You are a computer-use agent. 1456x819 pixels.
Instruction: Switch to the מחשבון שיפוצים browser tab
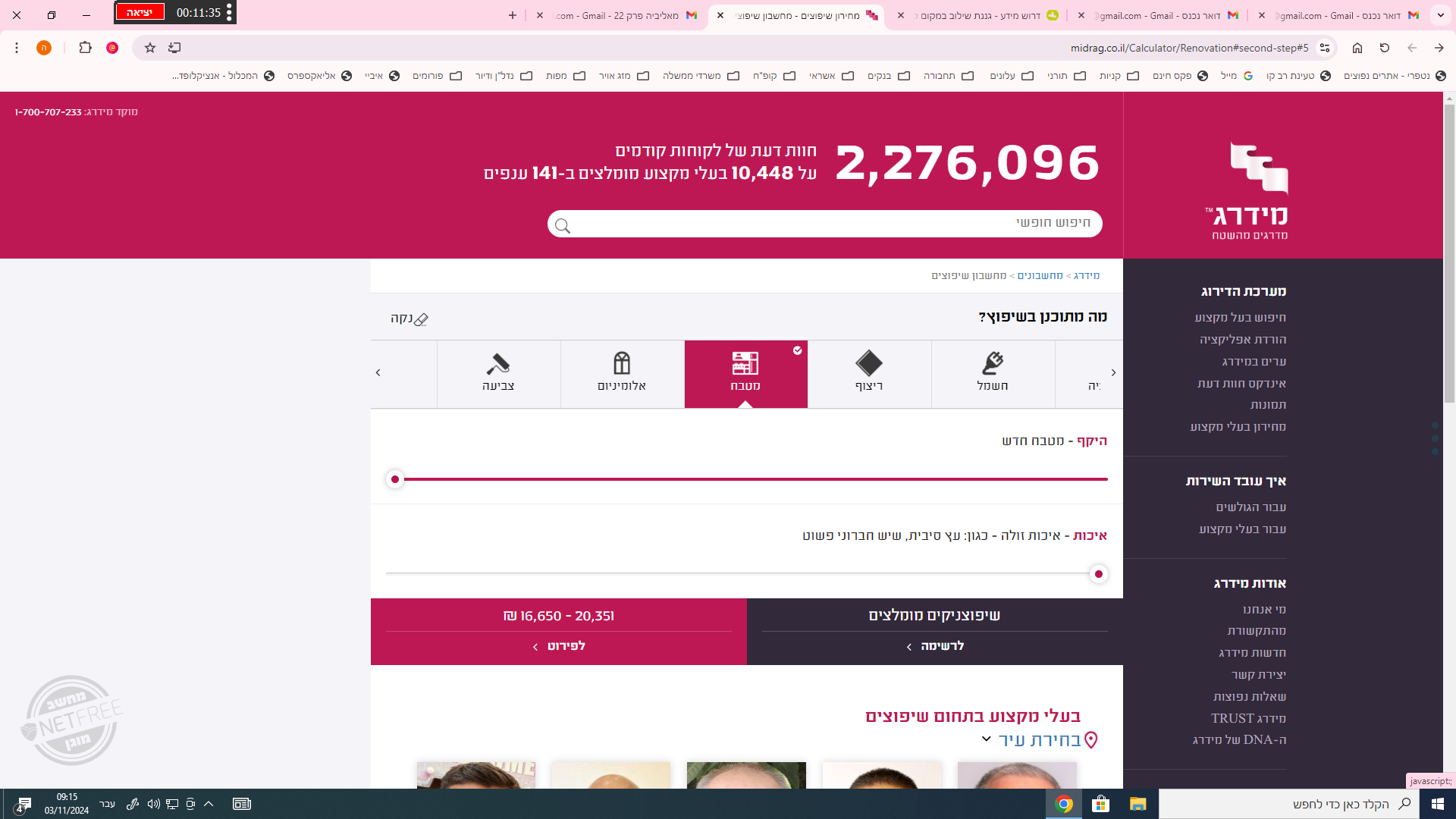796,15
